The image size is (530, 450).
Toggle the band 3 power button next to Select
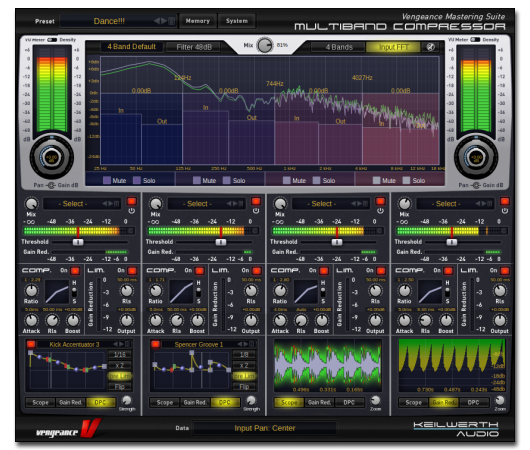380,202
